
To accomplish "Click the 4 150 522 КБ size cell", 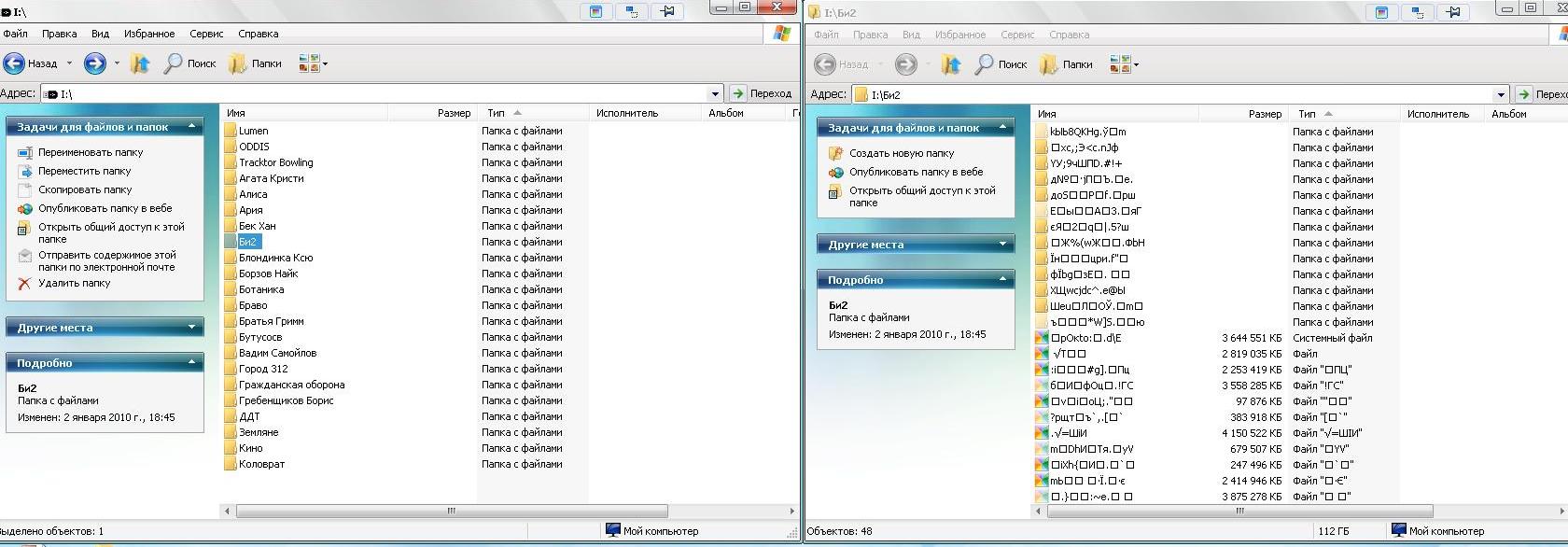I will 1252,433.
